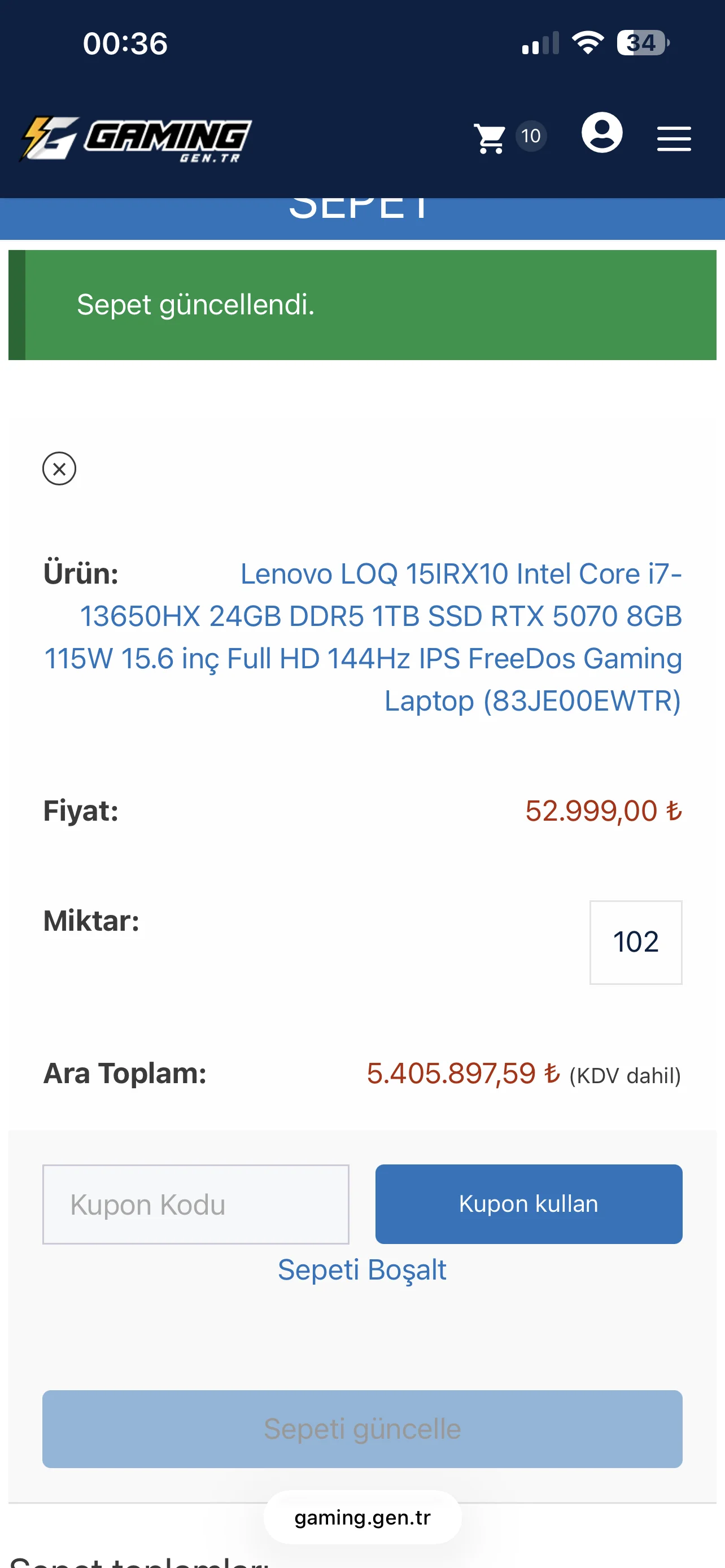The width and height of the screenshot is (725, 1568).
Task: Tap the 52.999,00 ₺ price
Action: [603, 811]
